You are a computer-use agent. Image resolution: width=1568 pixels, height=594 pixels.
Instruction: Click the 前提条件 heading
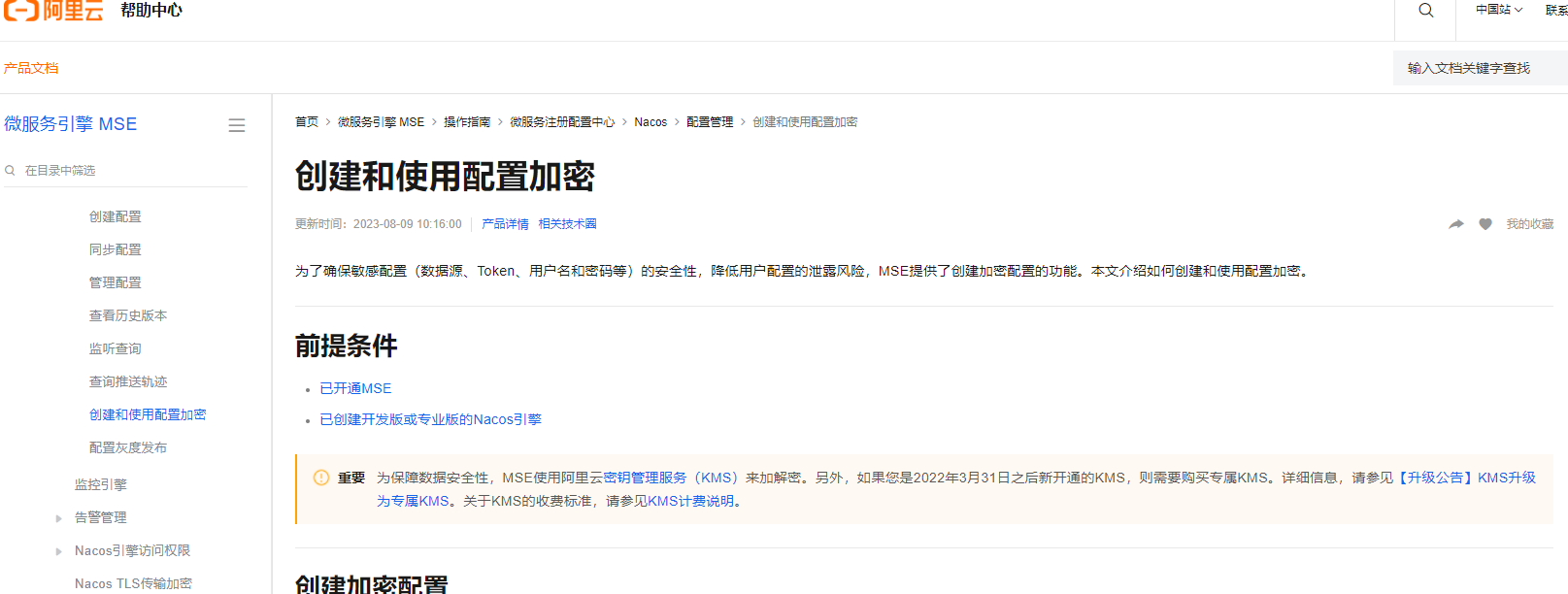pyautogui.click(x=347, y=346)
